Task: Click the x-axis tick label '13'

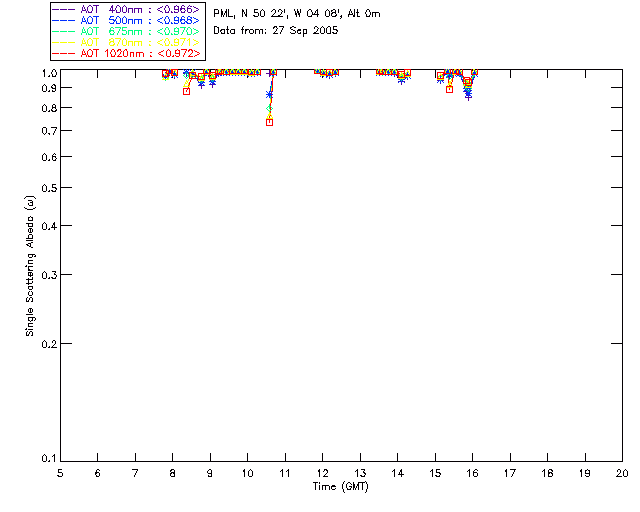Action: tap(360, 473)
